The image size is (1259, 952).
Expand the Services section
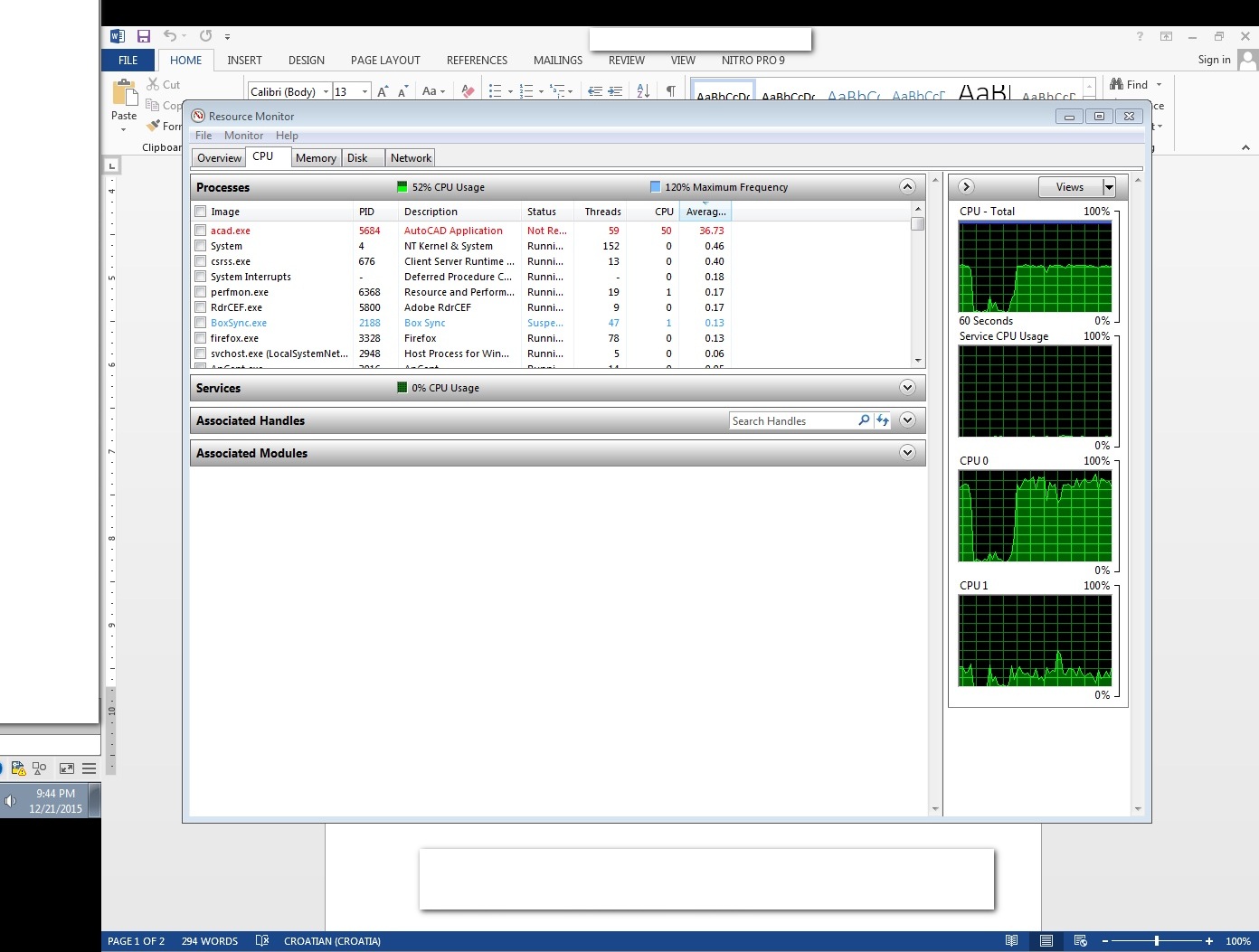click(907, 388)
